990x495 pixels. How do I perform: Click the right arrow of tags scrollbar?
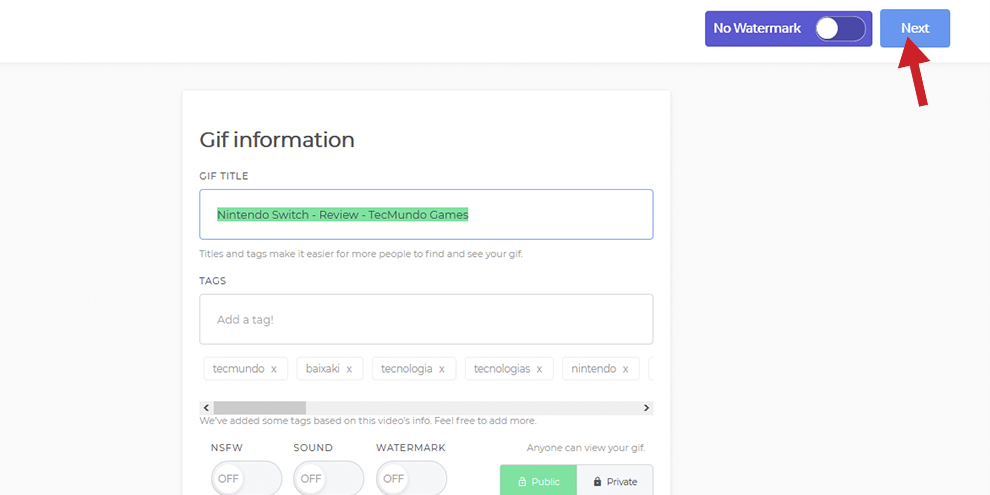click(647, 408)
